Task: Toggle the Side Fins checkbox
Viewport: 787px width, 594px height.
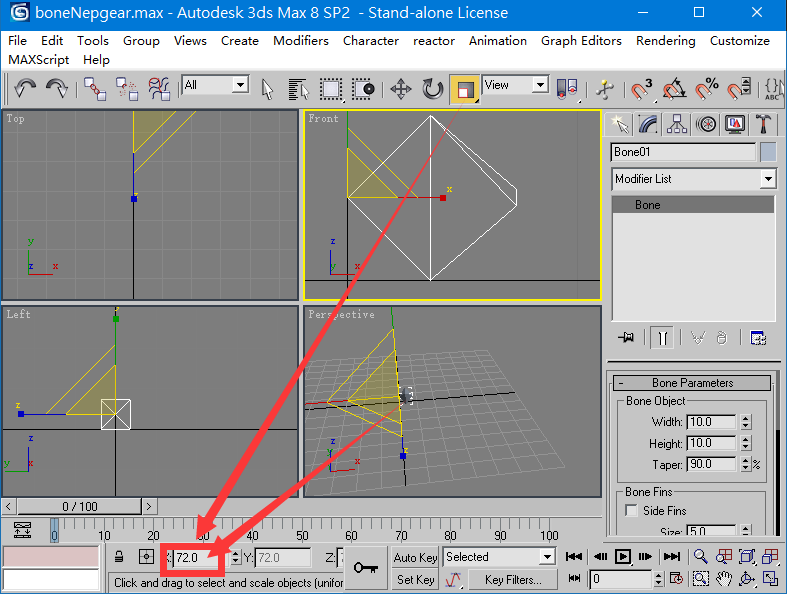Action: (631, 511)
